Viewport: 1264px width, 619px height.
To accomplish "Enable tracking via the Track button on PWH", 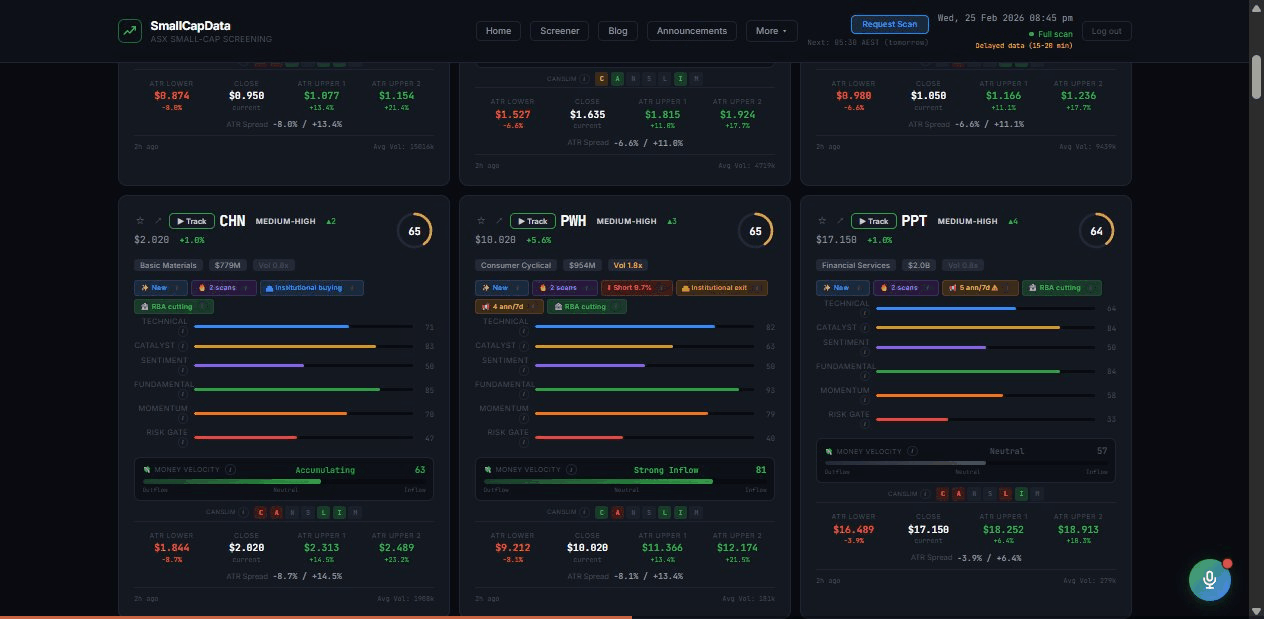I will (x=533, y=221).
